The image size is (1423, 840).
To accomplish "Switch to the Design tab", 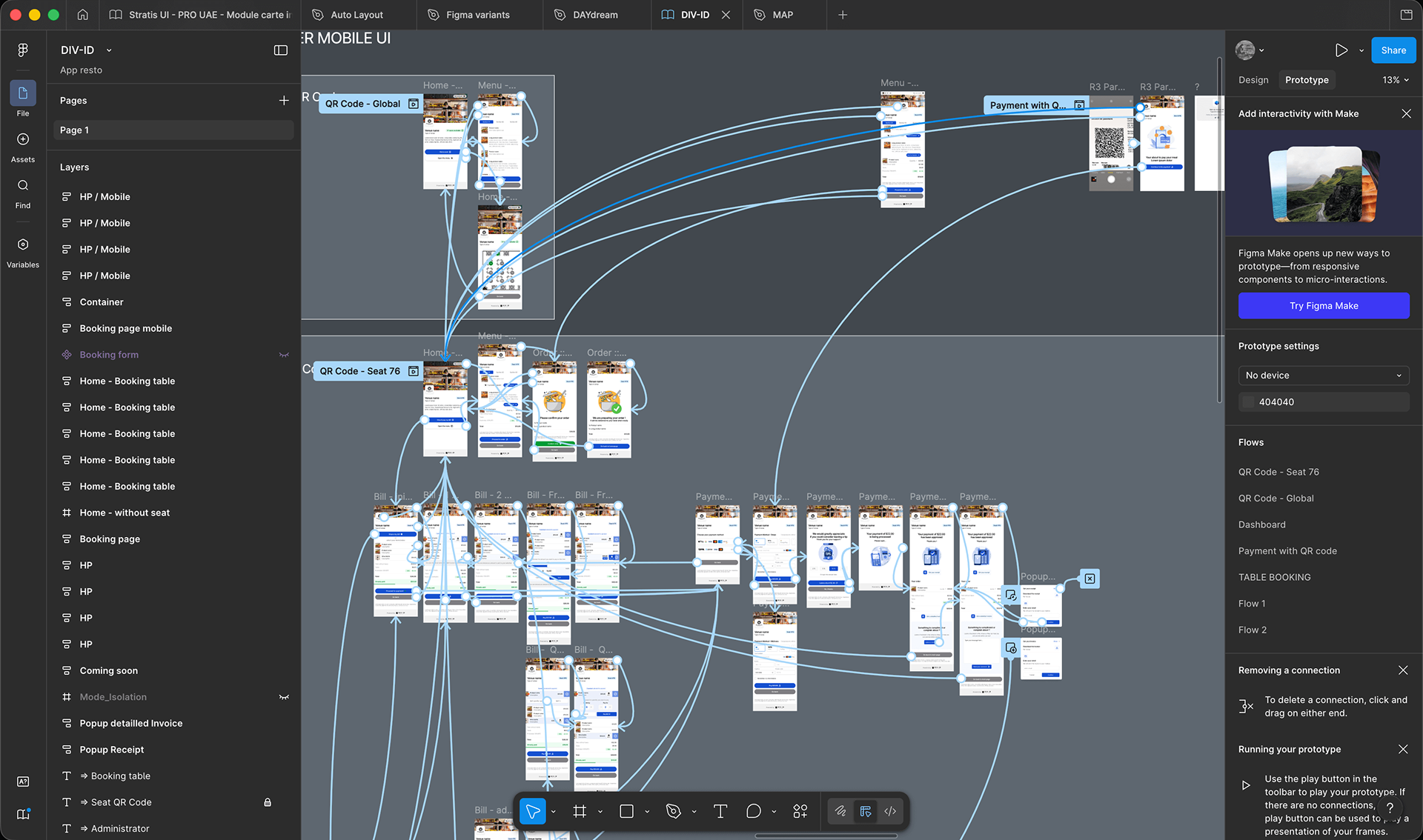I will 1253,80.
